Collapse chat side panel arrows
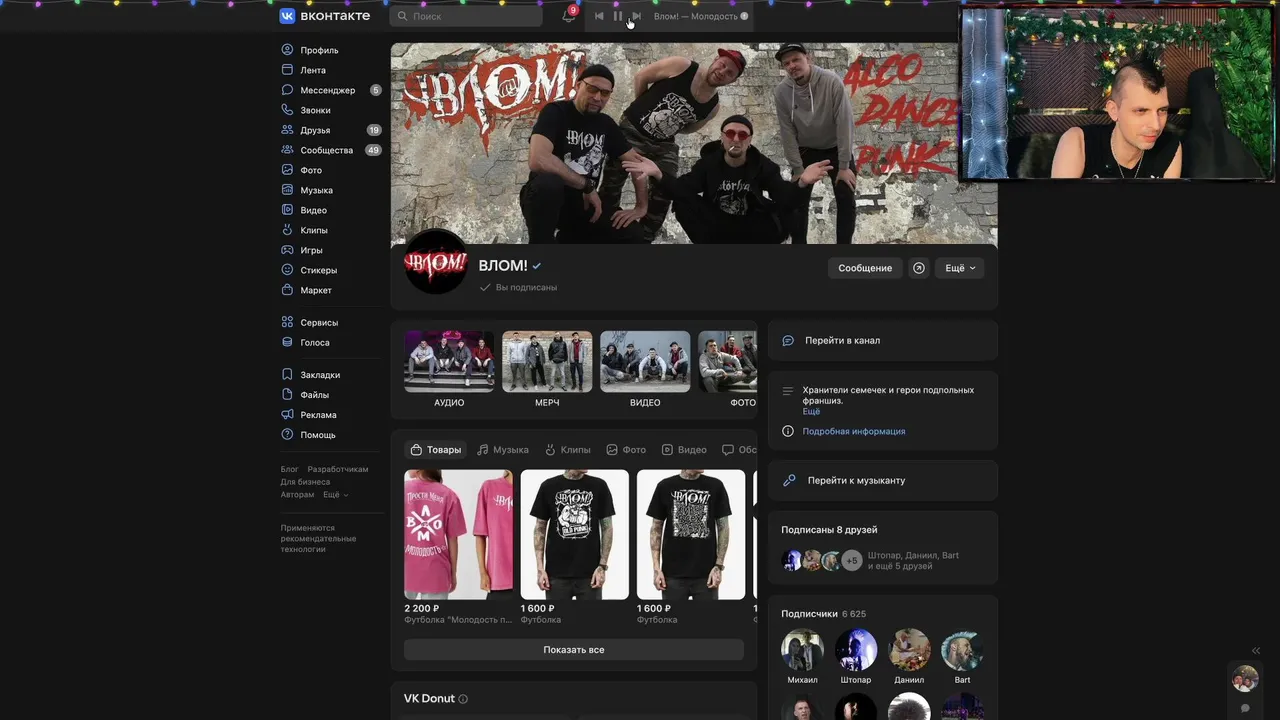Image resolution: width=1280 pixels, height=720 pixels. [x=1256, y=650]
